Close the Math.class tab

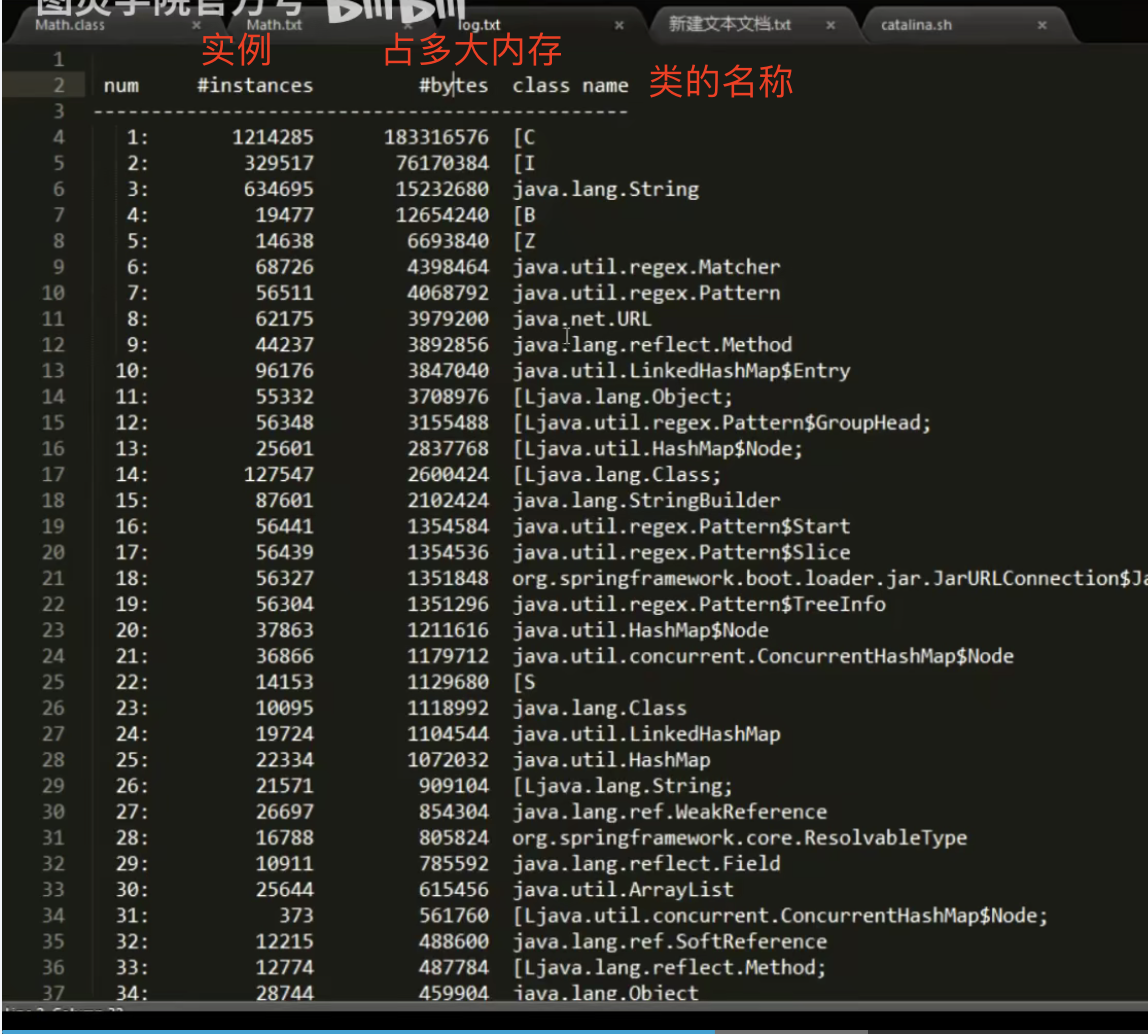point(196,25)
